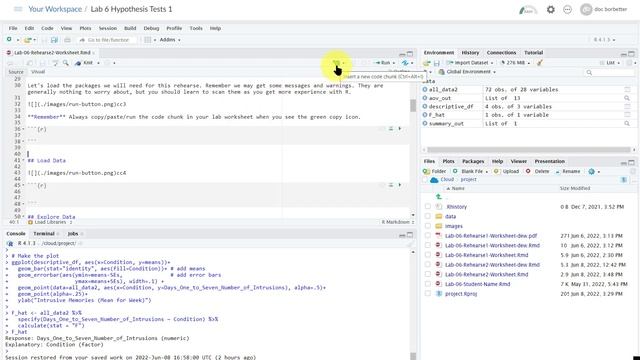Screen dimensions: 640x360
Task: Click the publish icon in editor toolbar
Action: coord(405,63)
